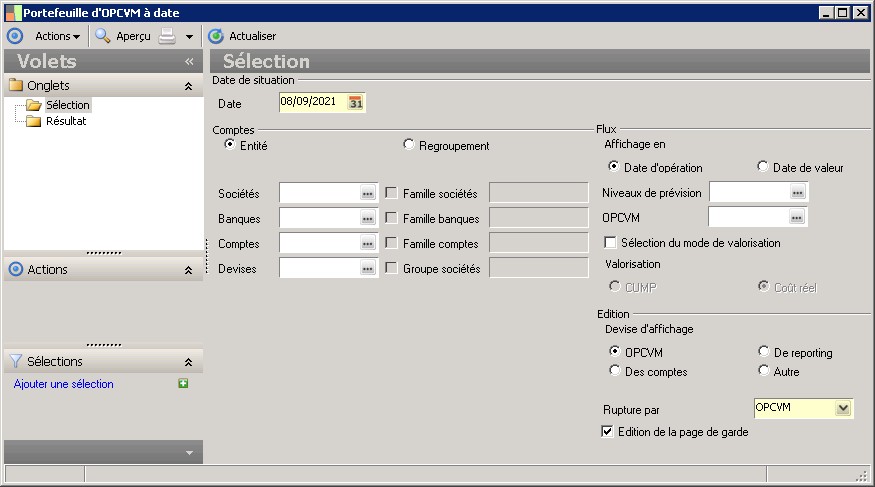Select OPCVM display currency radio button

tap(614, 351)
